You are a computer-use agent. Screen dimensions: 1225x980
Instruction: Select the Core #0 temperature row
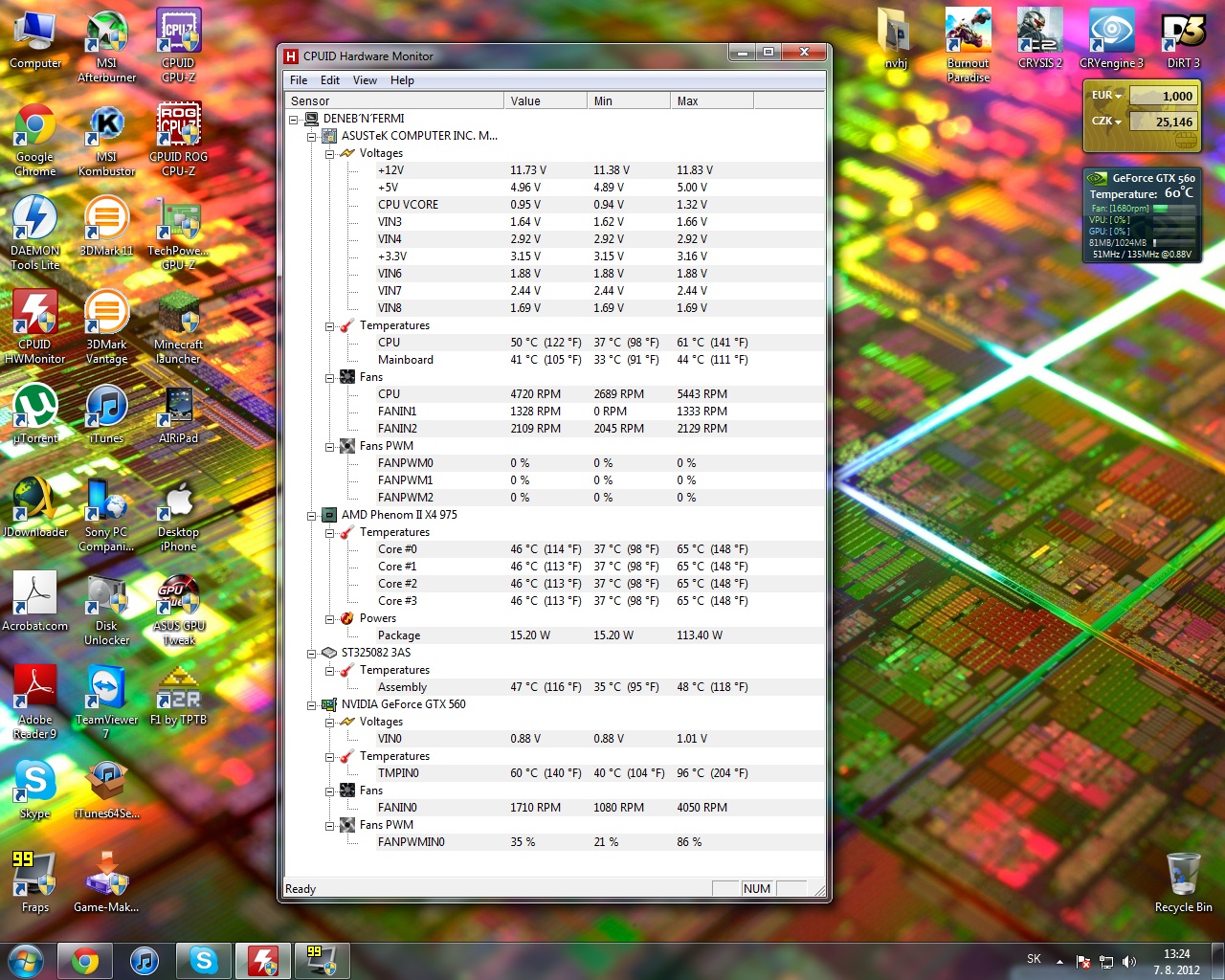[555, 549]
